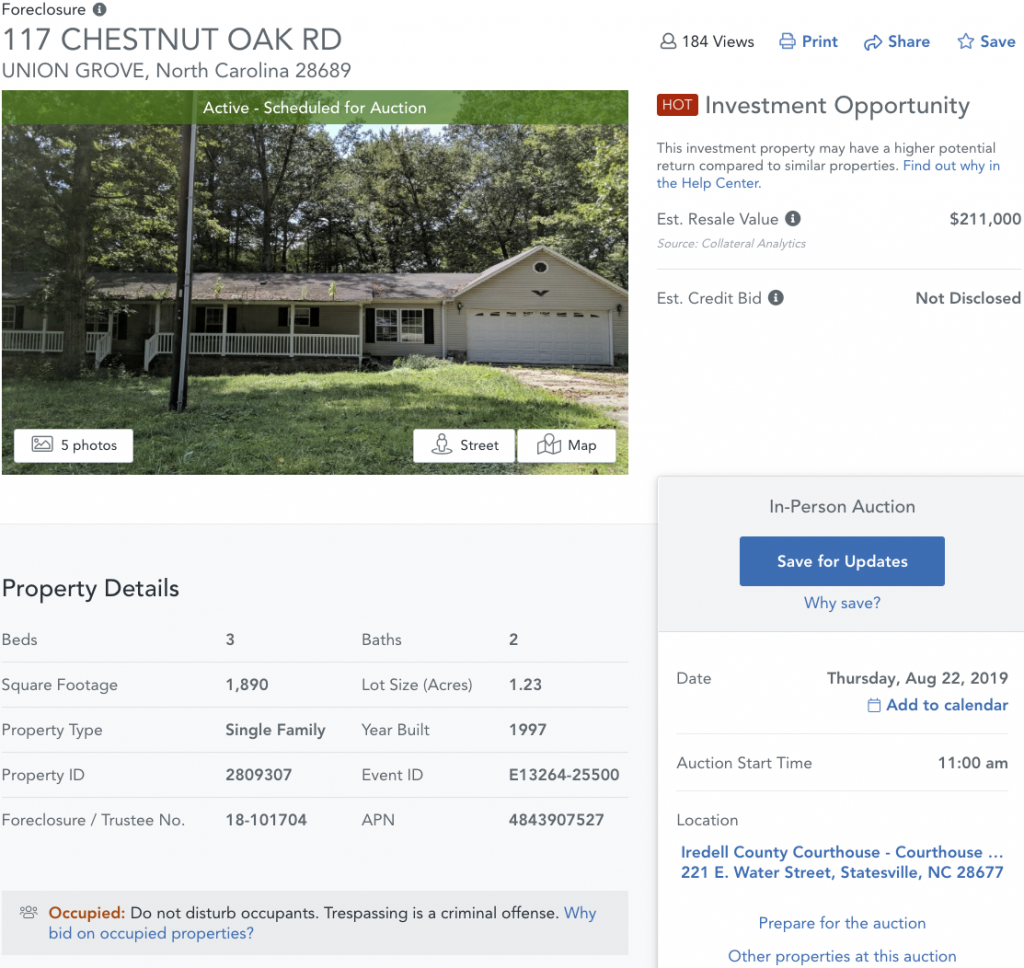Click the Save star icon
Viewport: 1024px width, 968px height.
click(x=965, y=42)
